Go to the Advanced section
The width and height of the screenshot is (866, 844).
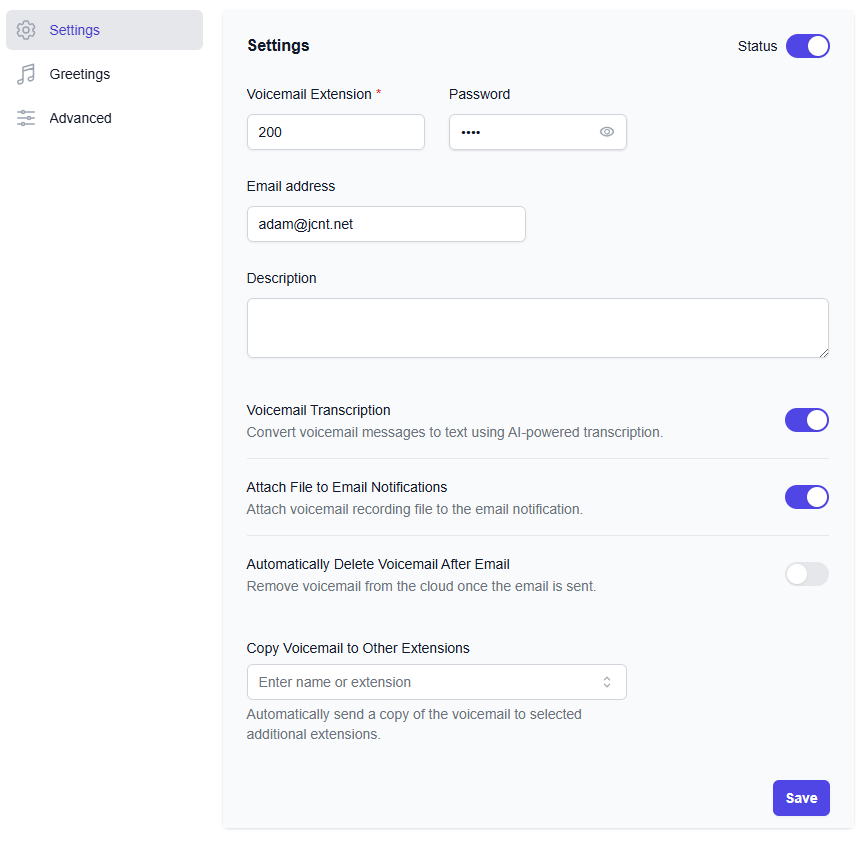click(104, 118)
